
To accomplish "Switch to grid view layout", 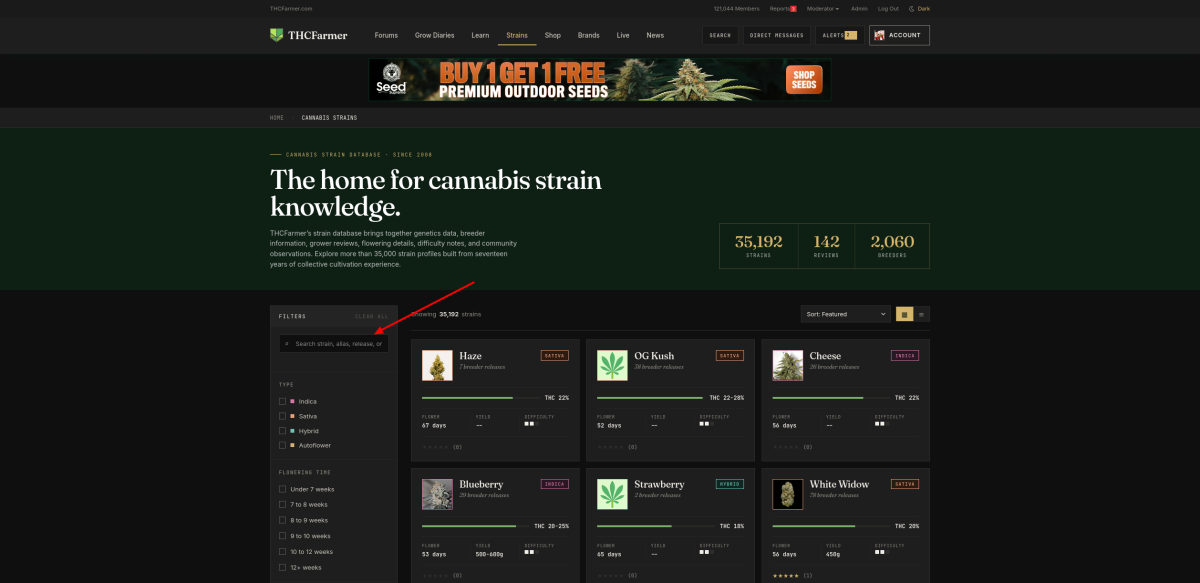I will coord(904,314).
